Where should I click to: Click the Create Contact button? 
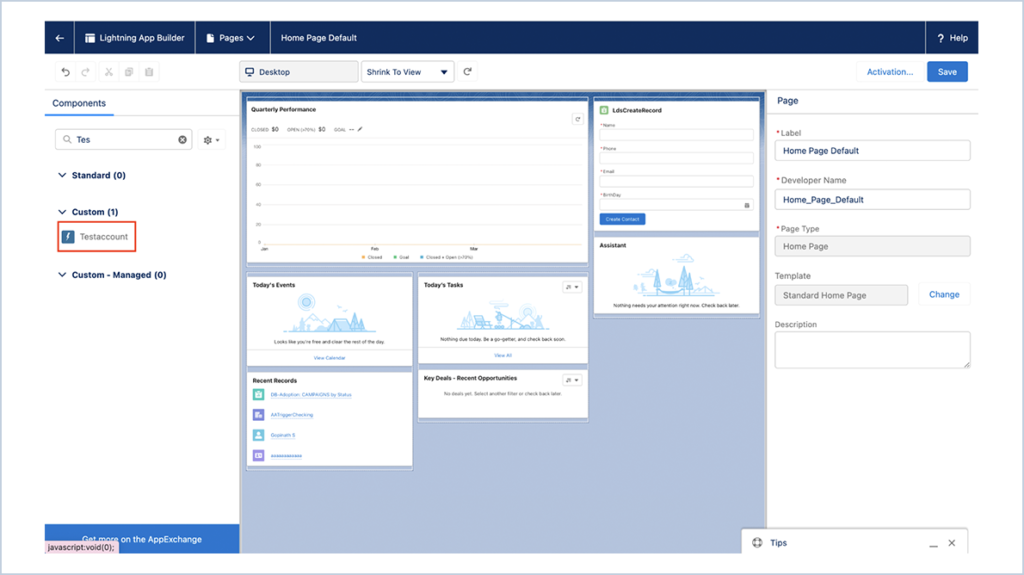pyautogui.click(x=622, y=219)
